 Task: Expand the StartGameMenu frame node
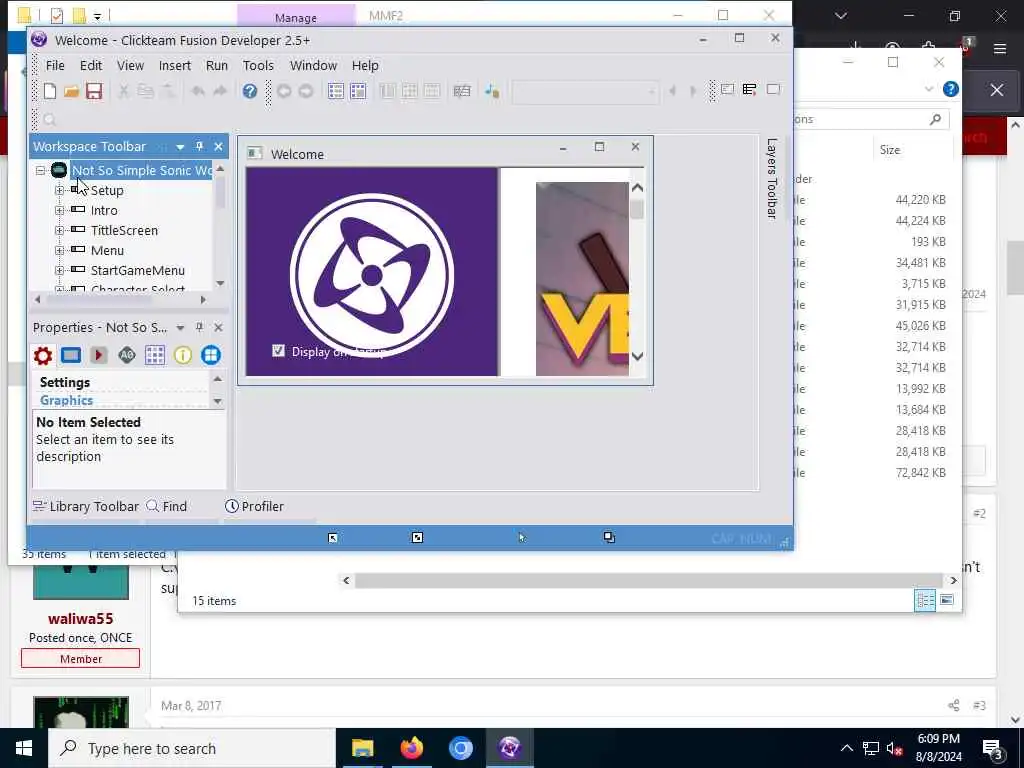click(x=59, y=270)
